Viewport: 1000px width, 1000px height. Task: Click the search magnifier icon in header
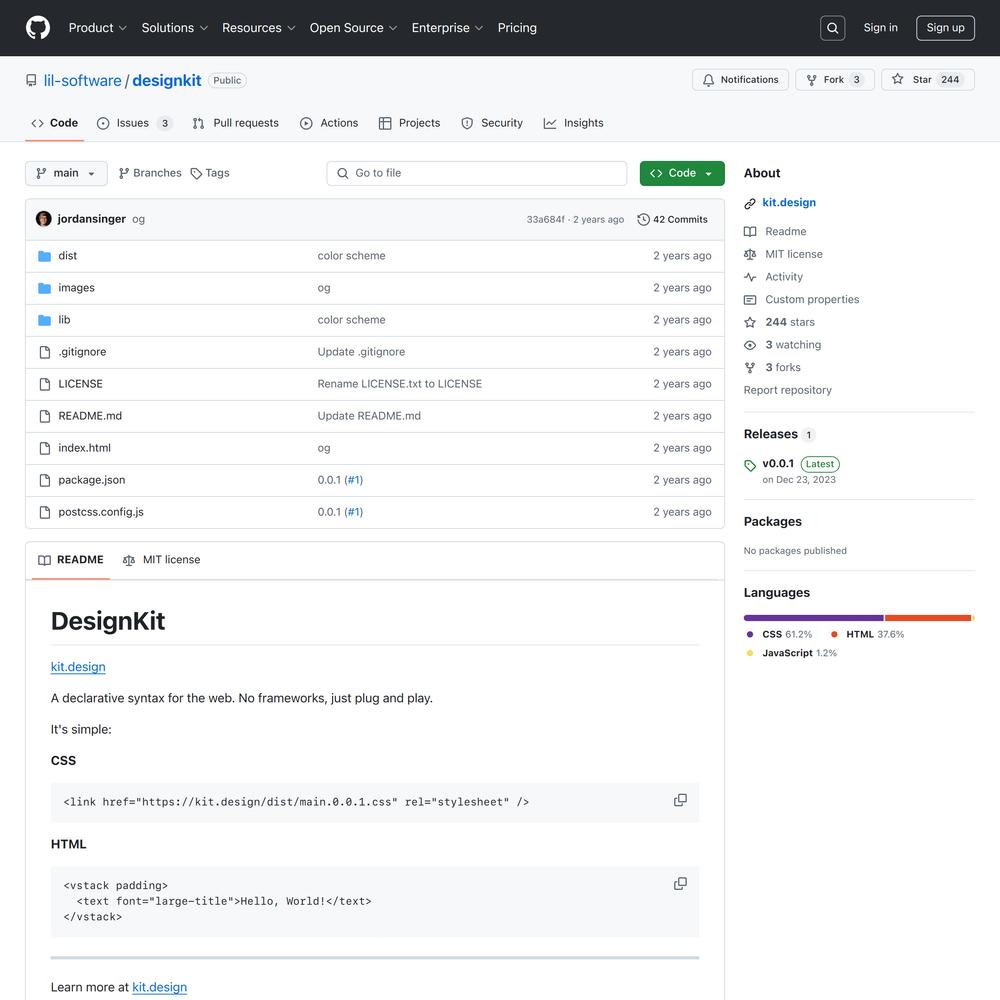(832, 28)
